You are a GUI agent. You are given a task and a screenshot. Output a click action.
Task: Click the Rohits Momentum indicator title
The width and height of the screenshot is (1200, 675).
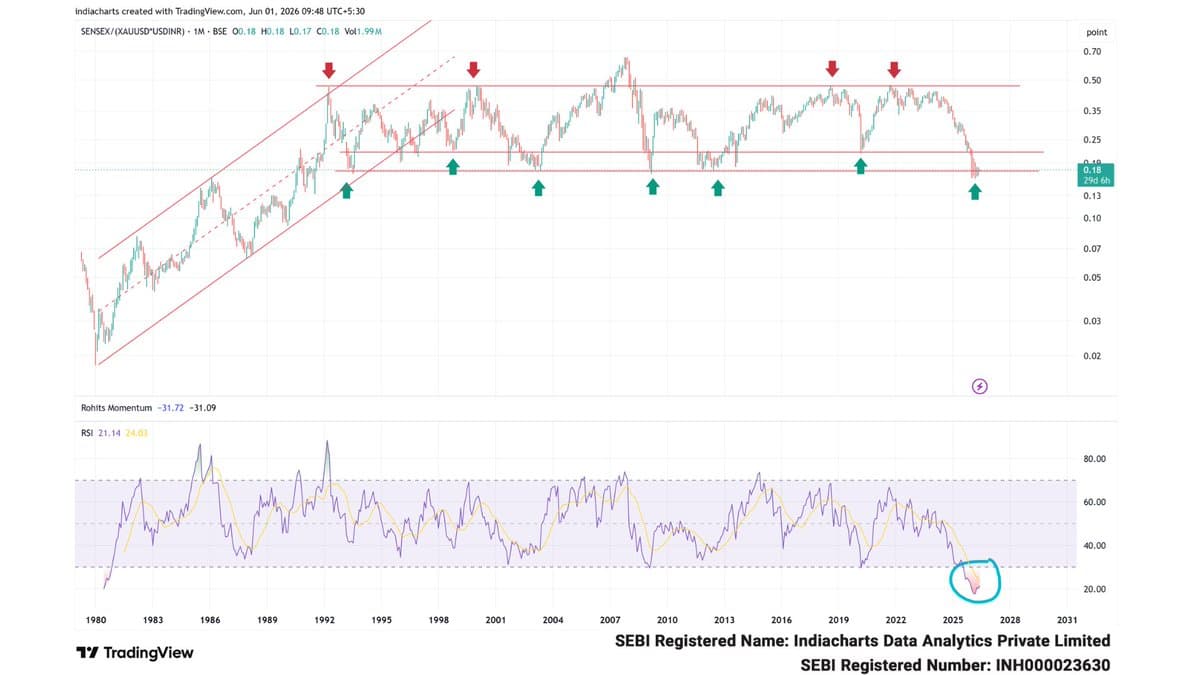click(x=116, y=407)
